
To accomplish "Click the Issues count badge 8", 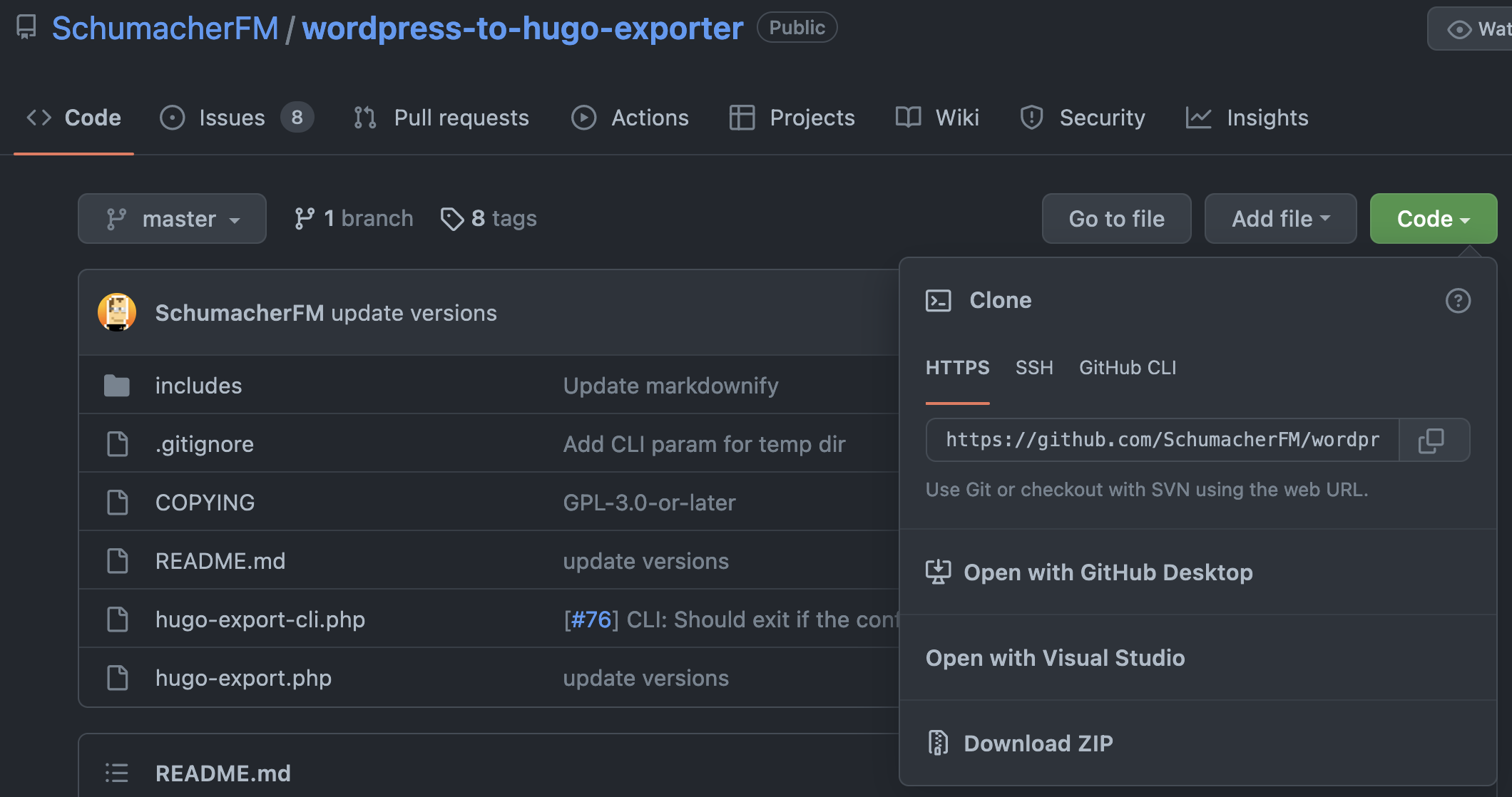I will (x=297, y=118).
